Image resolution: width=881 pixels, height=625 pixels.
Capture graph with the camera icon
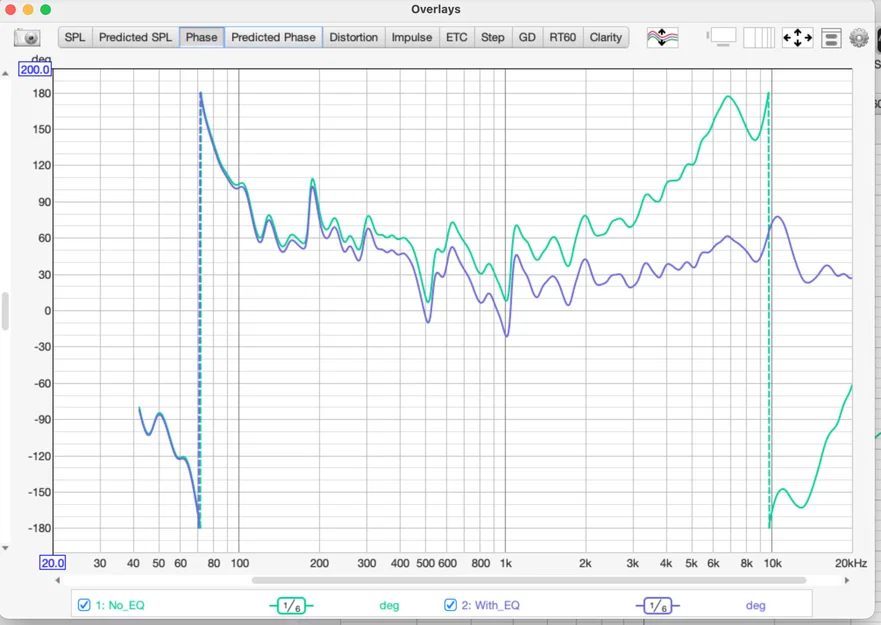(26, 38)
